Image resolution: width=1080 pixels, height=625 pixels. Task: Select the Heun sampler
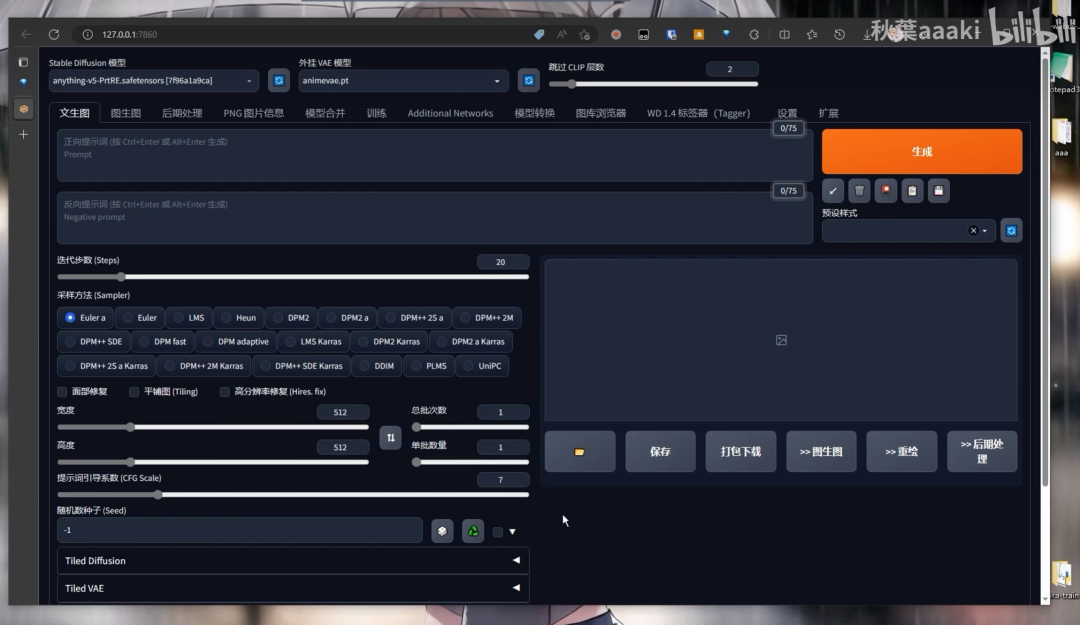tap(238, 318)
